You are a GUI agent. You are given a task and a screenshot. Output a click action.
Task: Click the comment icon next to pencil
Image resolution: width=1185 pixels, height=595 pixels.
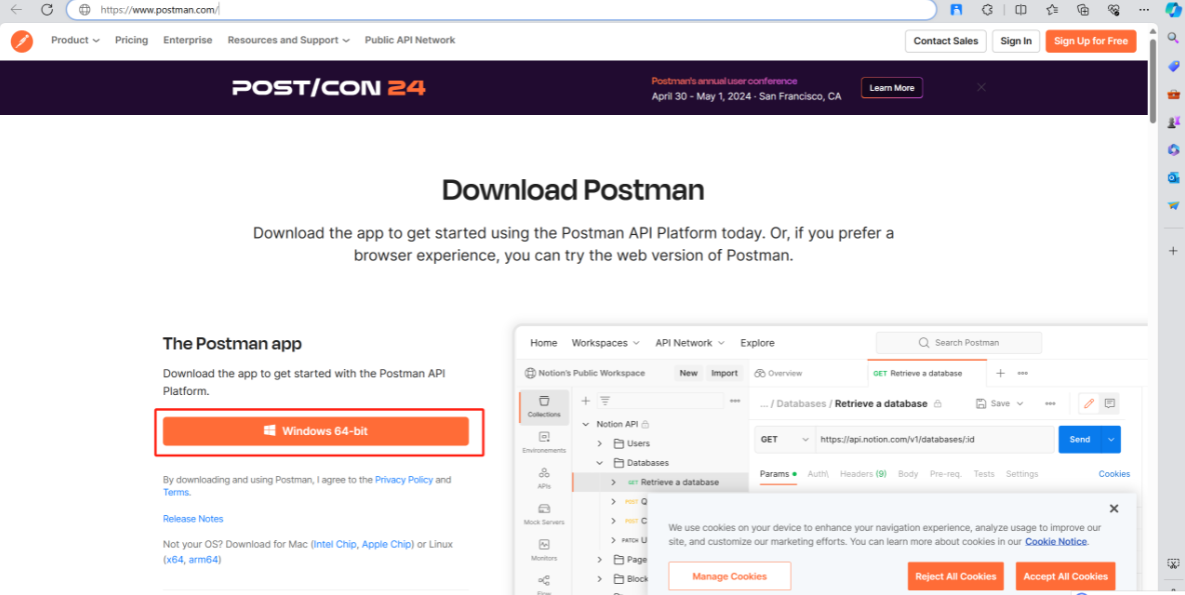pyautogui.click(x=1109, y=403)
